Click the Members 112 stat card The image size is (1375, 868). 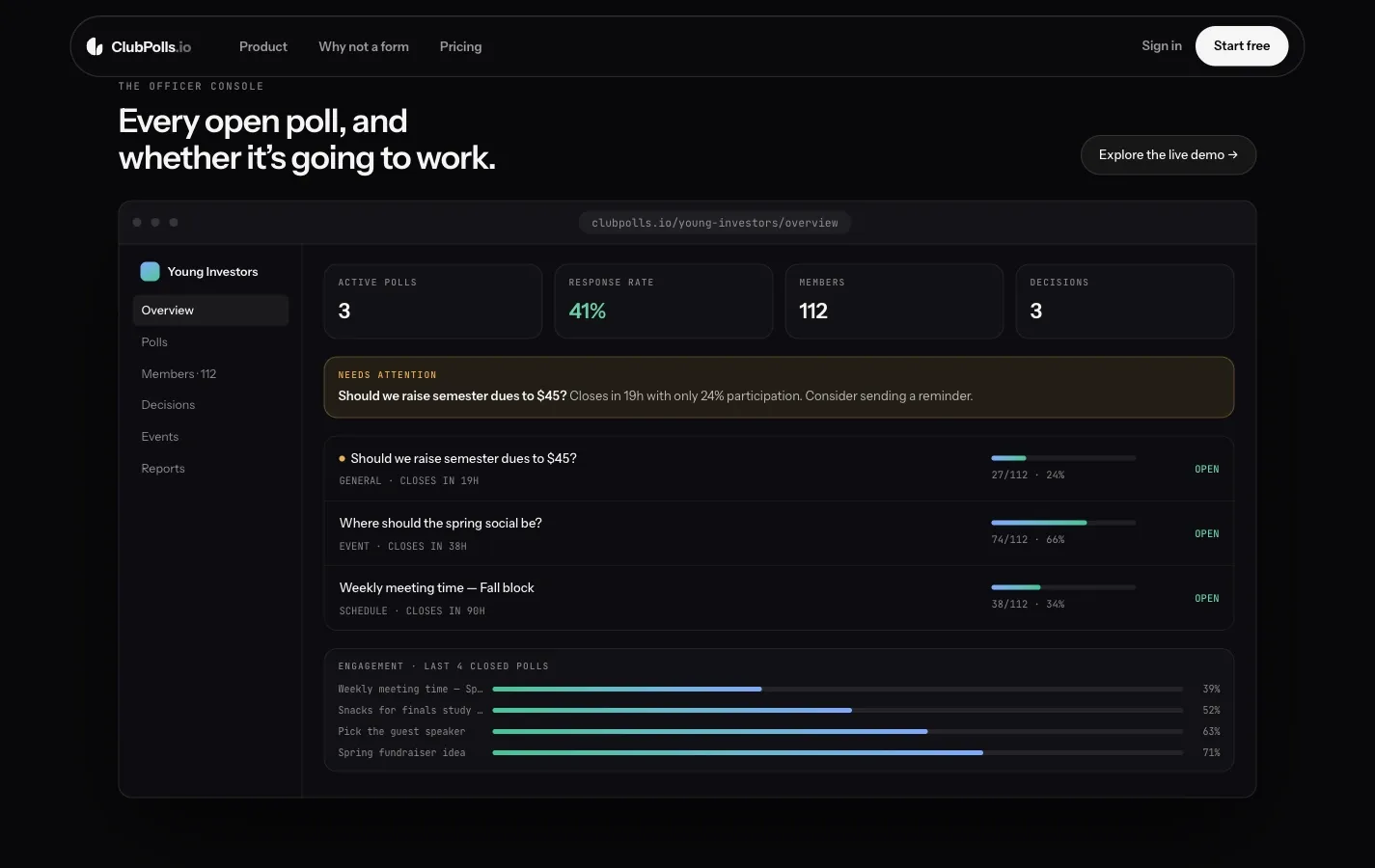[x=894, y=301]
